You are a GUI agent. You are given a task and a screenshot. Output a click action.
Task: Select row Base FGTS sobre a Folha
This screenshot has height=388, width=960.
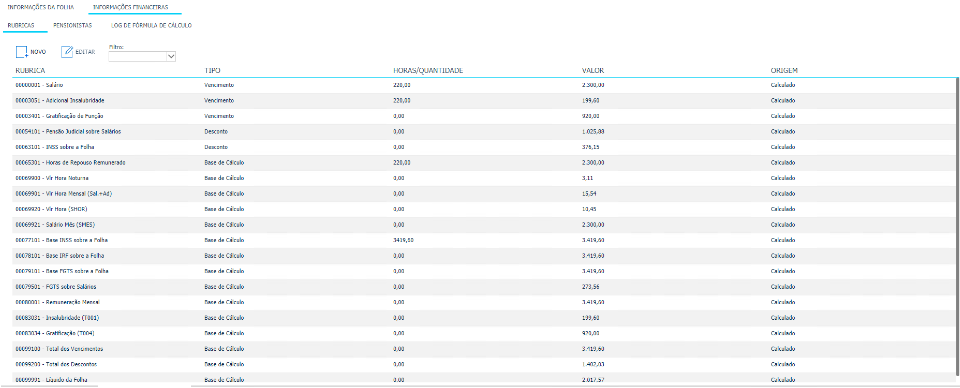click(x=484, y=271)
